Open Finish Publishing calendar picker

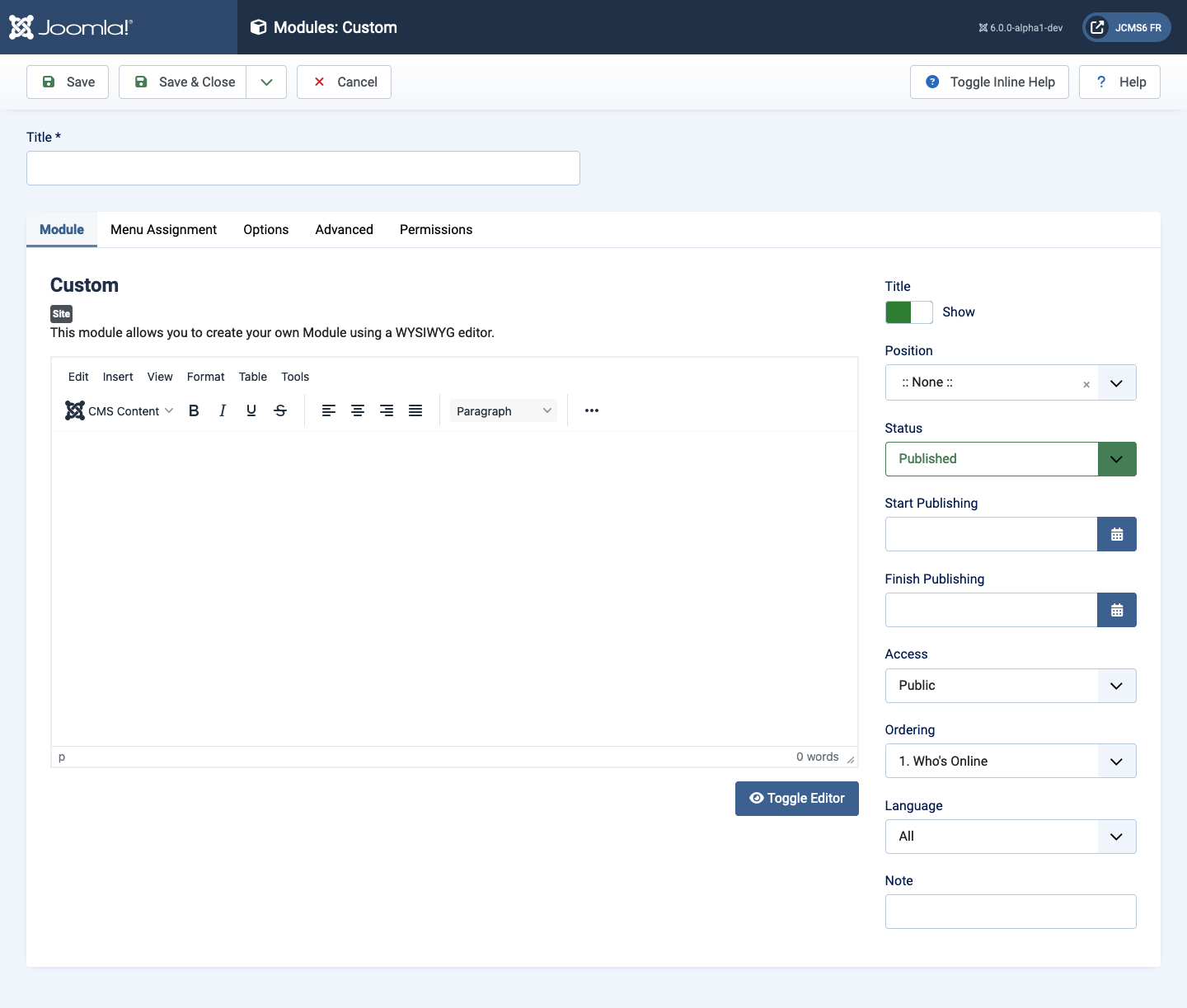point(1117,610)
